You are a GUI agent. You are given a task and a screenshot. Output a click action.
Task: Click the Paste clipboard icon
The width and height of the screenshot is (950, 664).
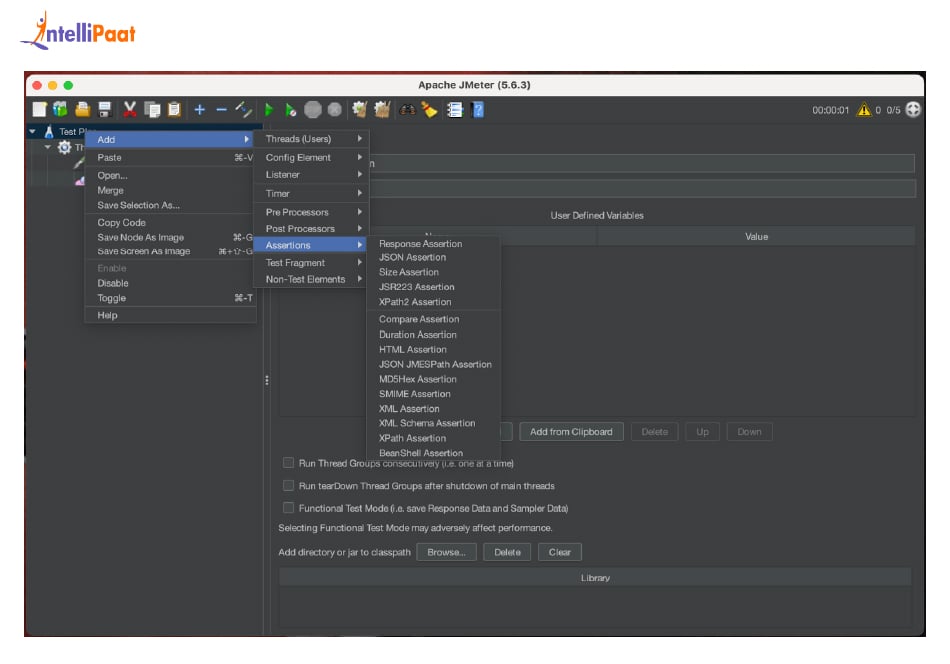[x=174, y=110]
